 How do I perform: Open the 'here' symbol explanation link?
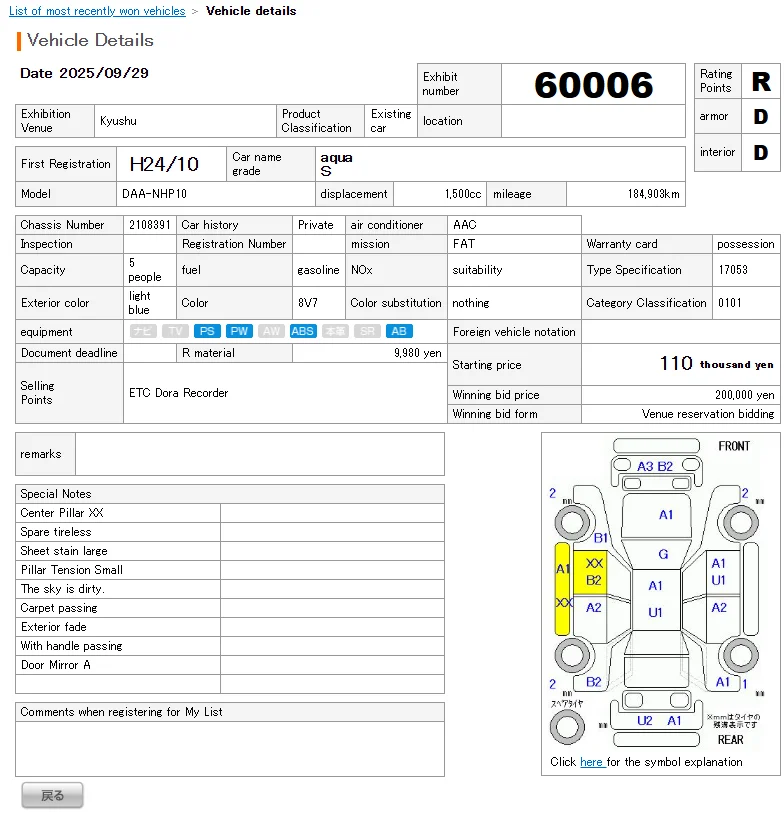coord(592,762)
